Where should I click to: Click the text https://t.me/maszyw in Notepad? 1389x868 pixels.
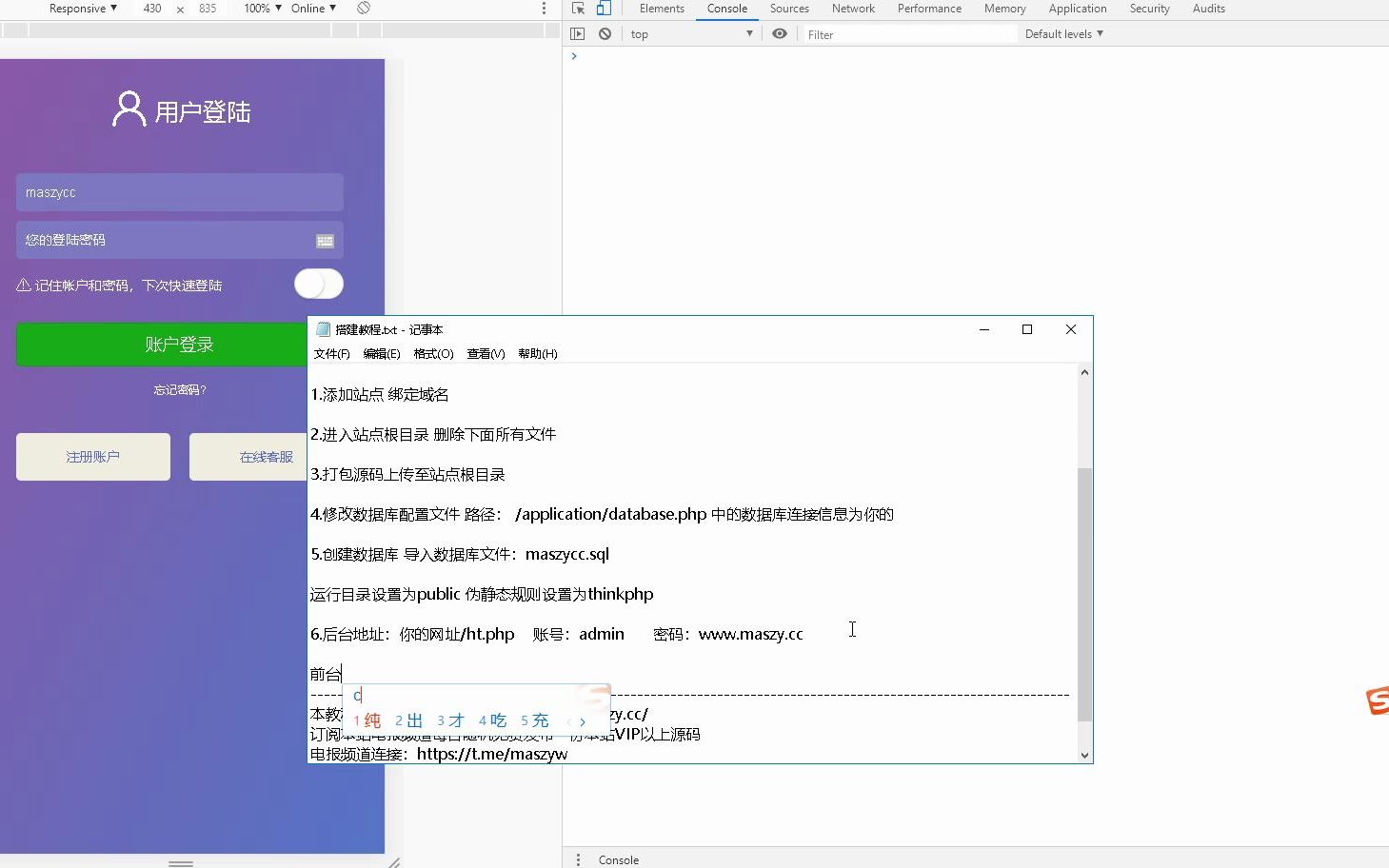coord(492,754)
